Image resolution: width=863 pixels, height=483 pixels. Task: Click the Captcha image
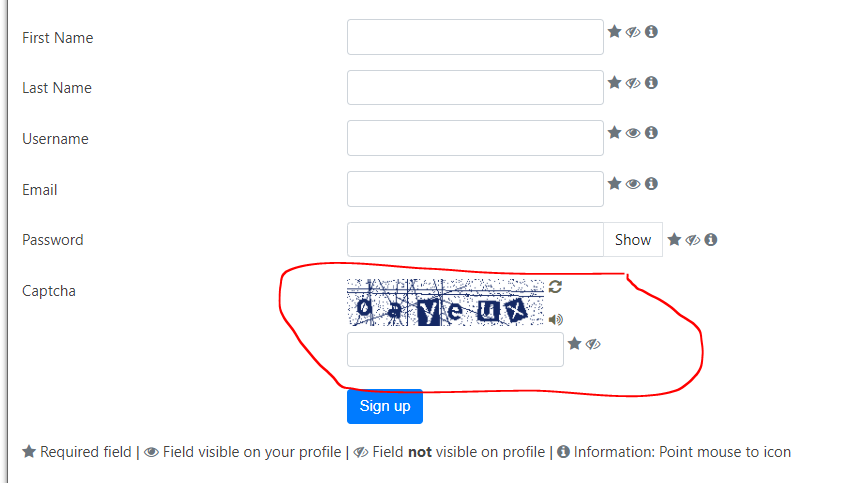pos(445,303)
